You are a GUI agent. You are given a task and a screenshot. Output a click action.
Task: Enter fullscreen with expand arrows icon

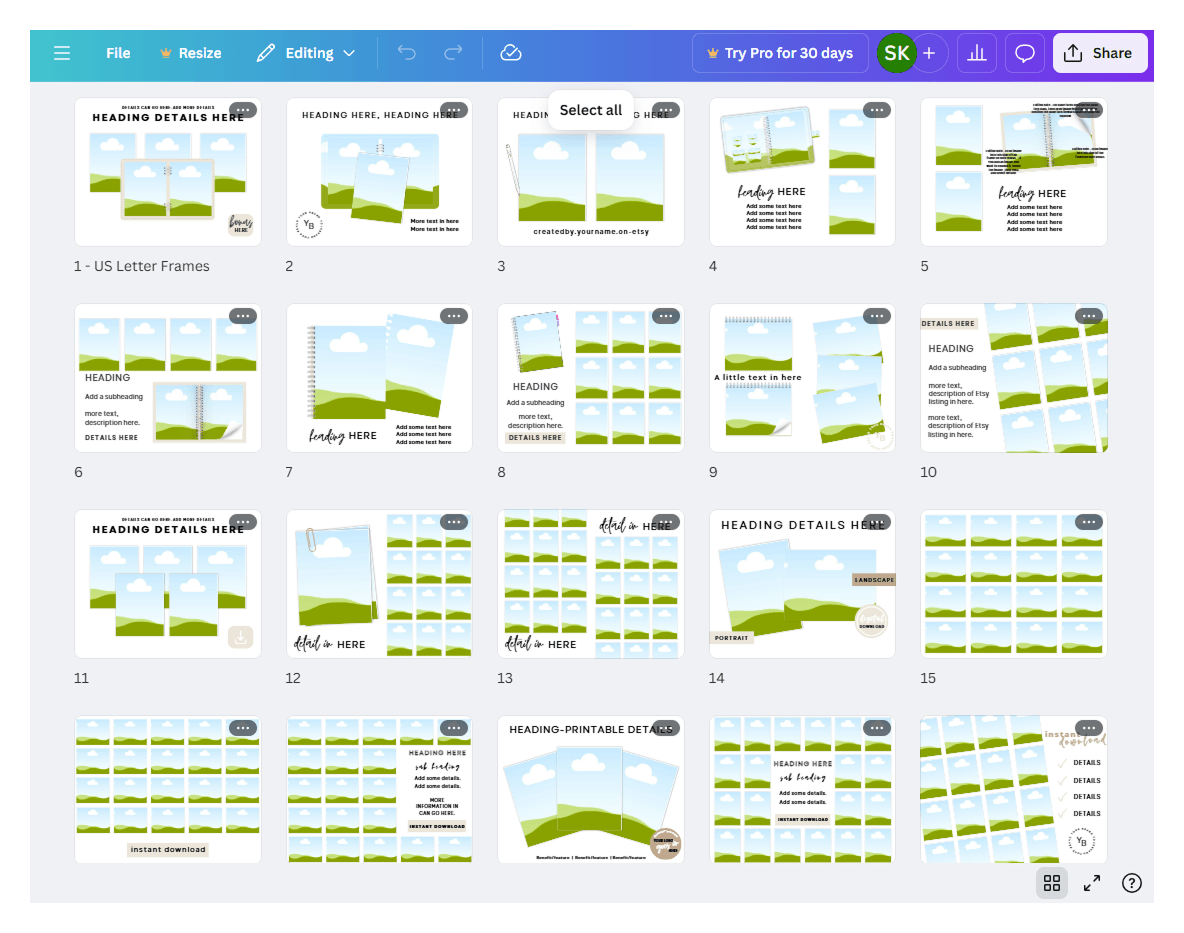(x=1092, y=882)
